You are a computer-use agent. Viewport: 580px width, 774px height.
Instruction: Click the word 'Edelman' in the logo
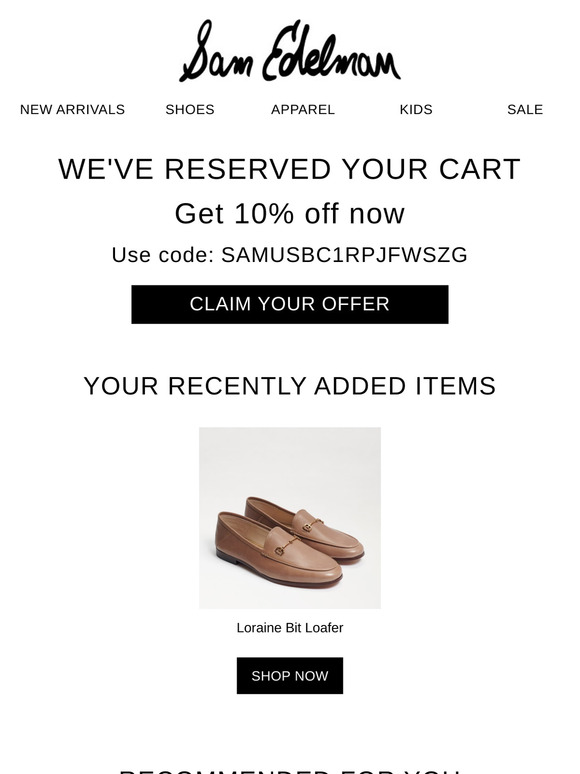click(x=331, y=51)
